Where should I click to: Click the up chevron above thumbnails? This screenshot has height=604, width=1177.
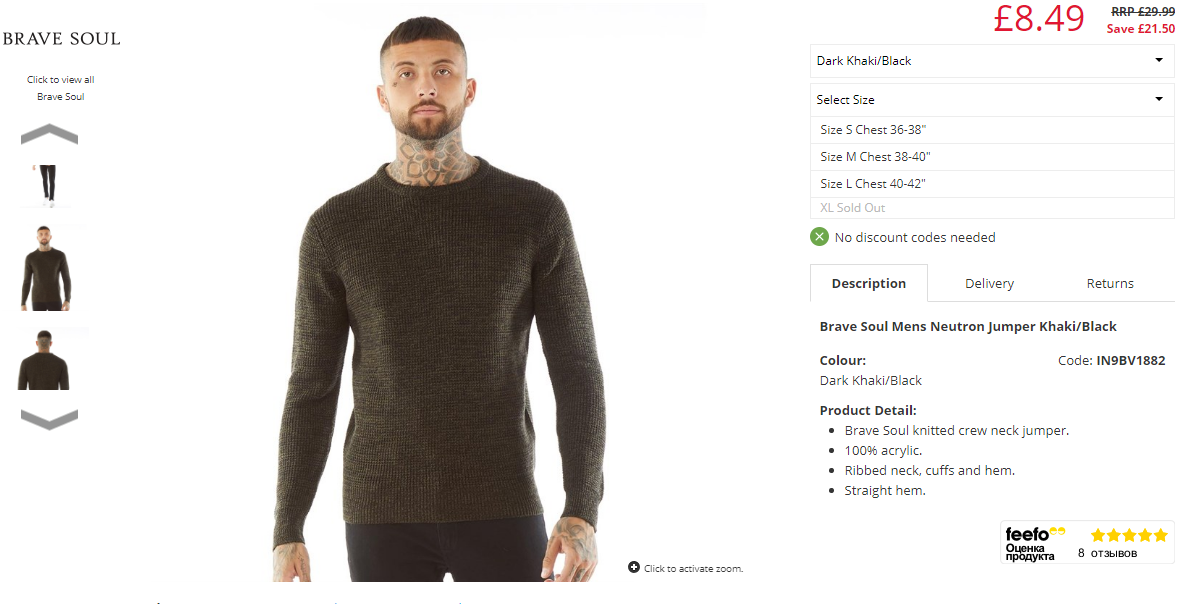click(x=50, y=134)
